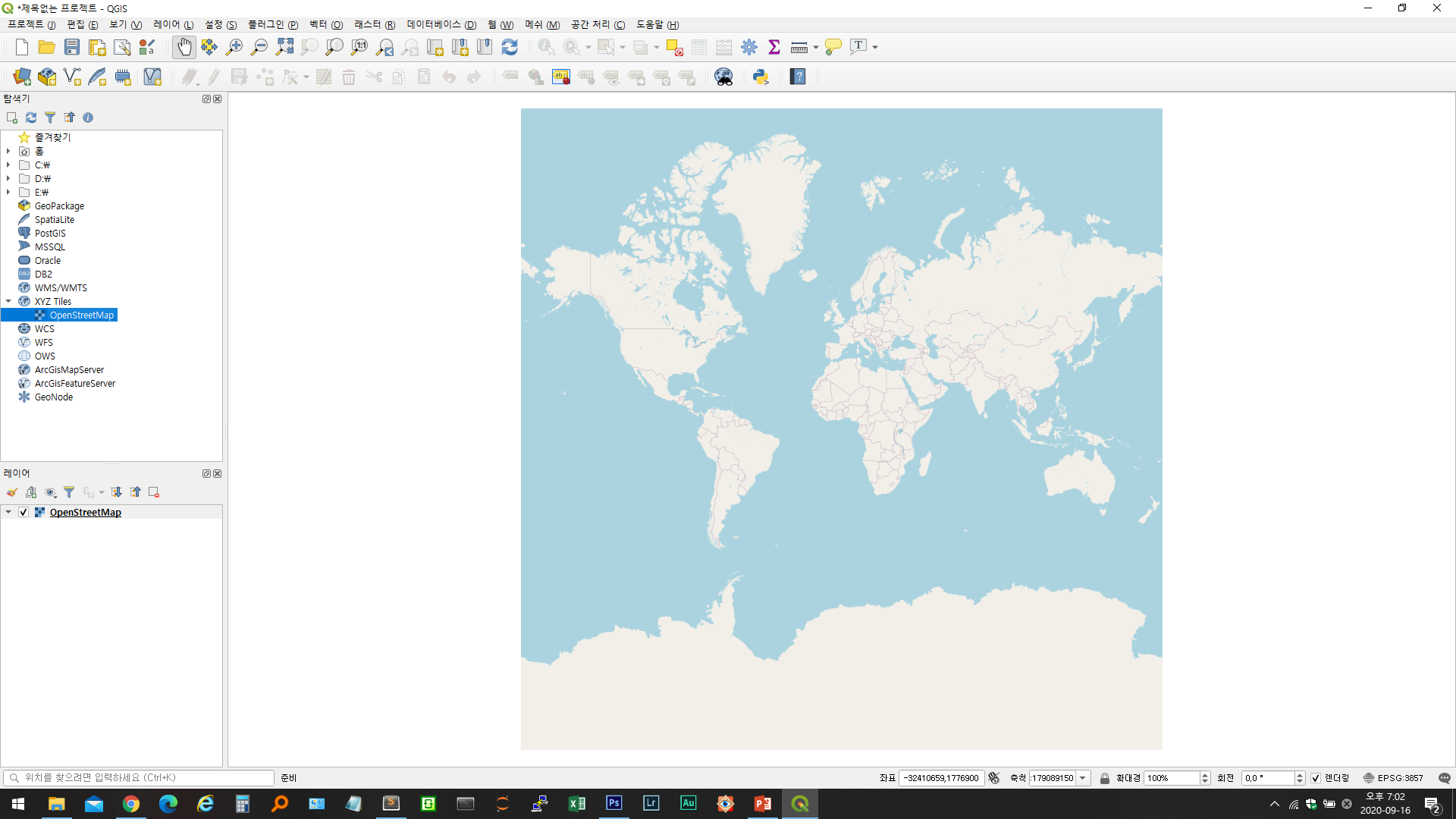
Task: Open the scale dropdown in status bar
Action: (x=1083, y=778)
